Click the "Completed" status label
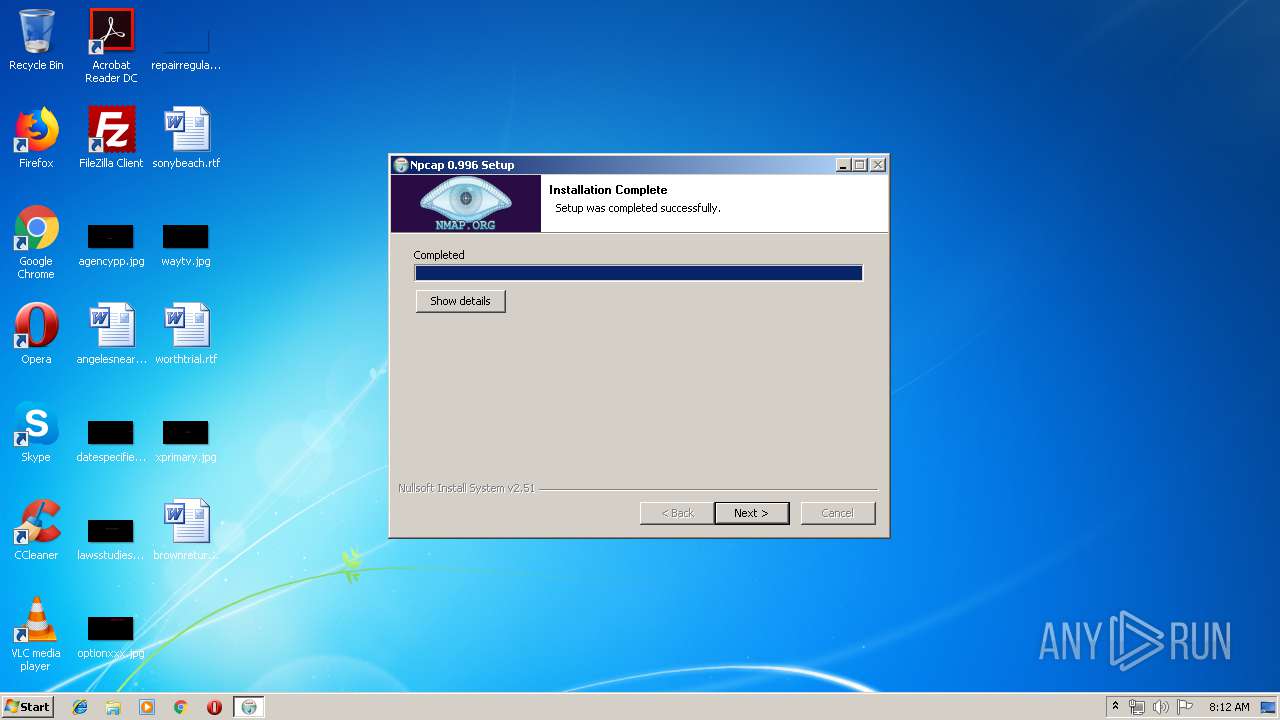Image resolution: width=1280 pixels, height=720 pixels. (439, 255)
